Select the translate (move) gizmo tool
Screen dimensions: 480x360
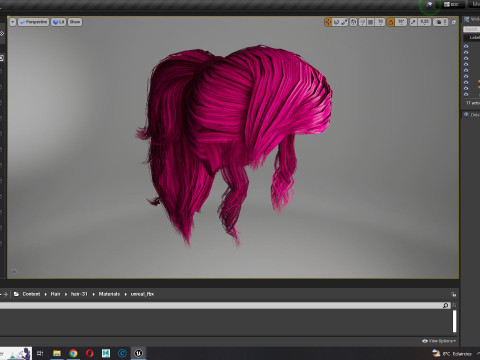(328, 22)
